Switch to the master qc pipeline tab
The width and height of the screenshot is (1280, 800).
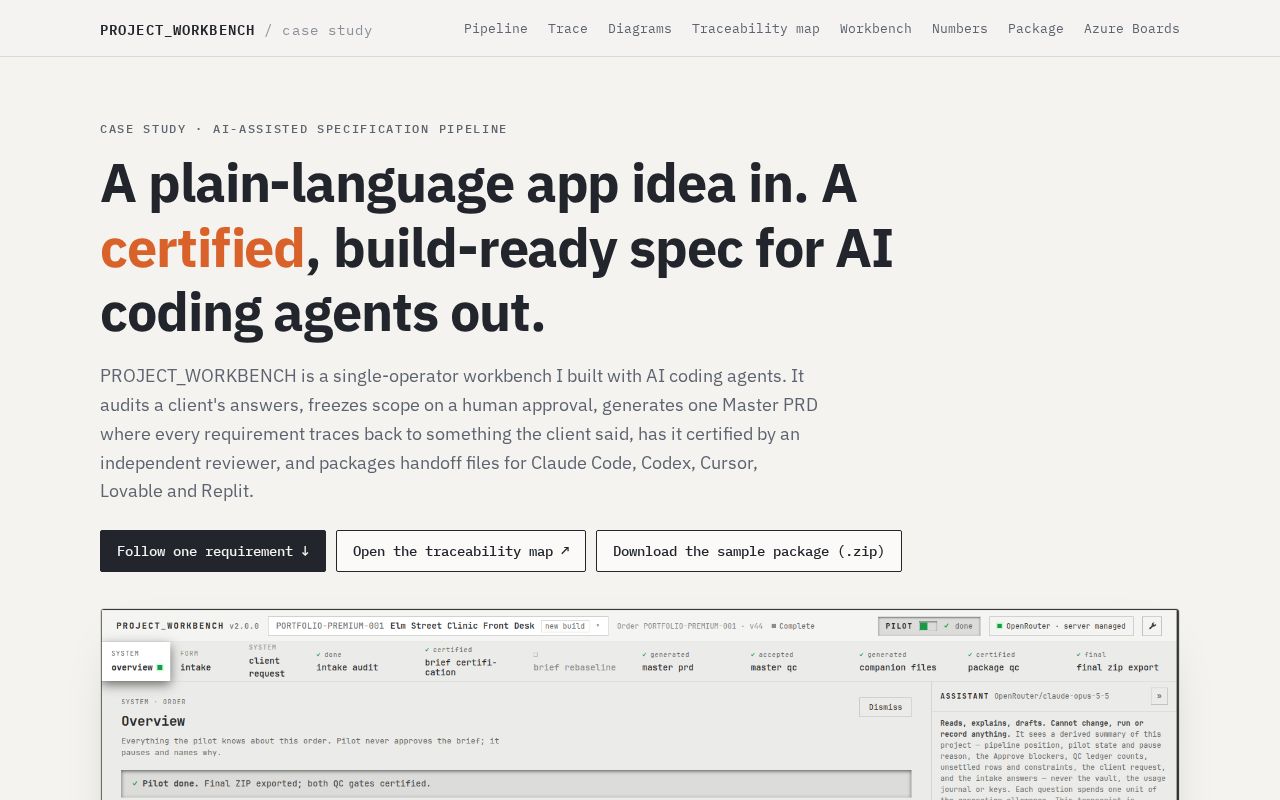coord(775,661)
